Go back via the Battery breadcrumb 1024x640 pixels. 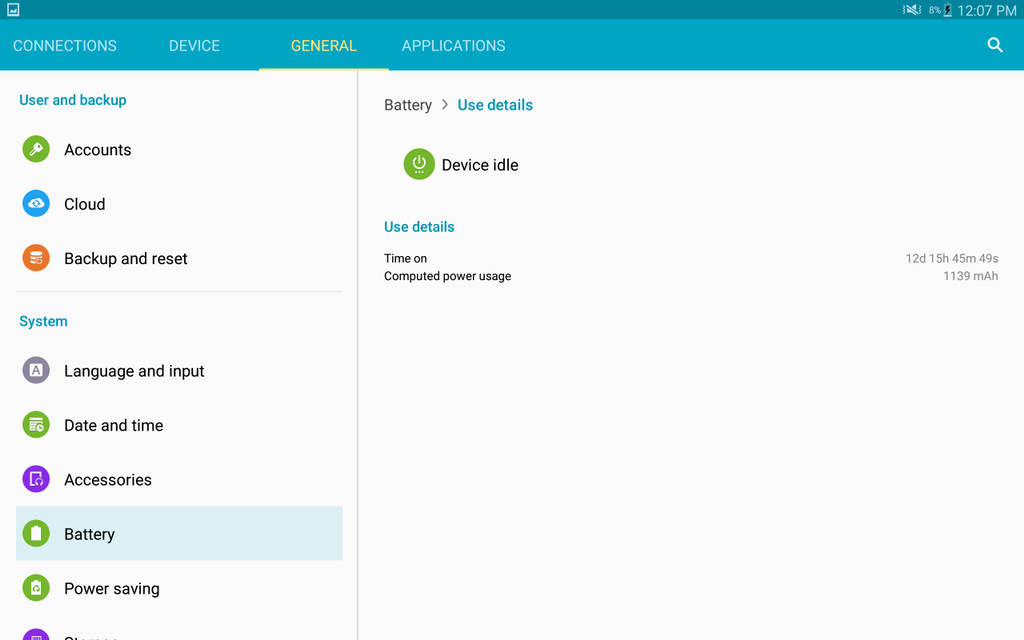pyautogui.click(x=408, y=105)
